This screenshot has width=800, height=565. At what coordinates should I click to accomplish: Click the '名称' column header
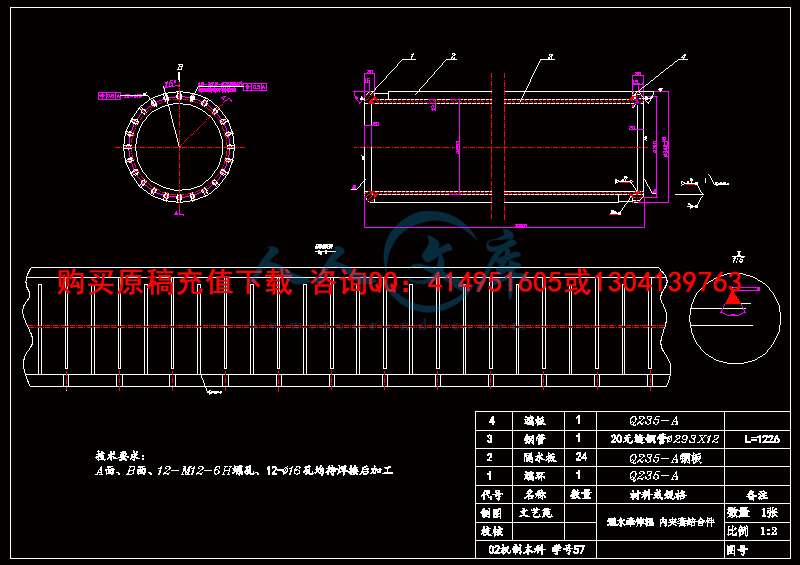[x=535, y=495]
